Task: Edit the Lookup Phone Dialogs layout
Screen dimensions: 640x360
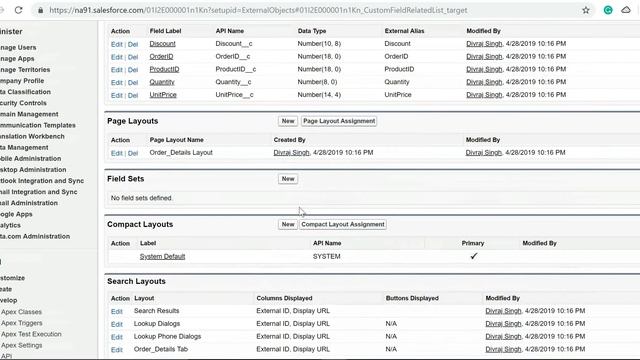Action: pyautogui.click(x=116, y=337)
